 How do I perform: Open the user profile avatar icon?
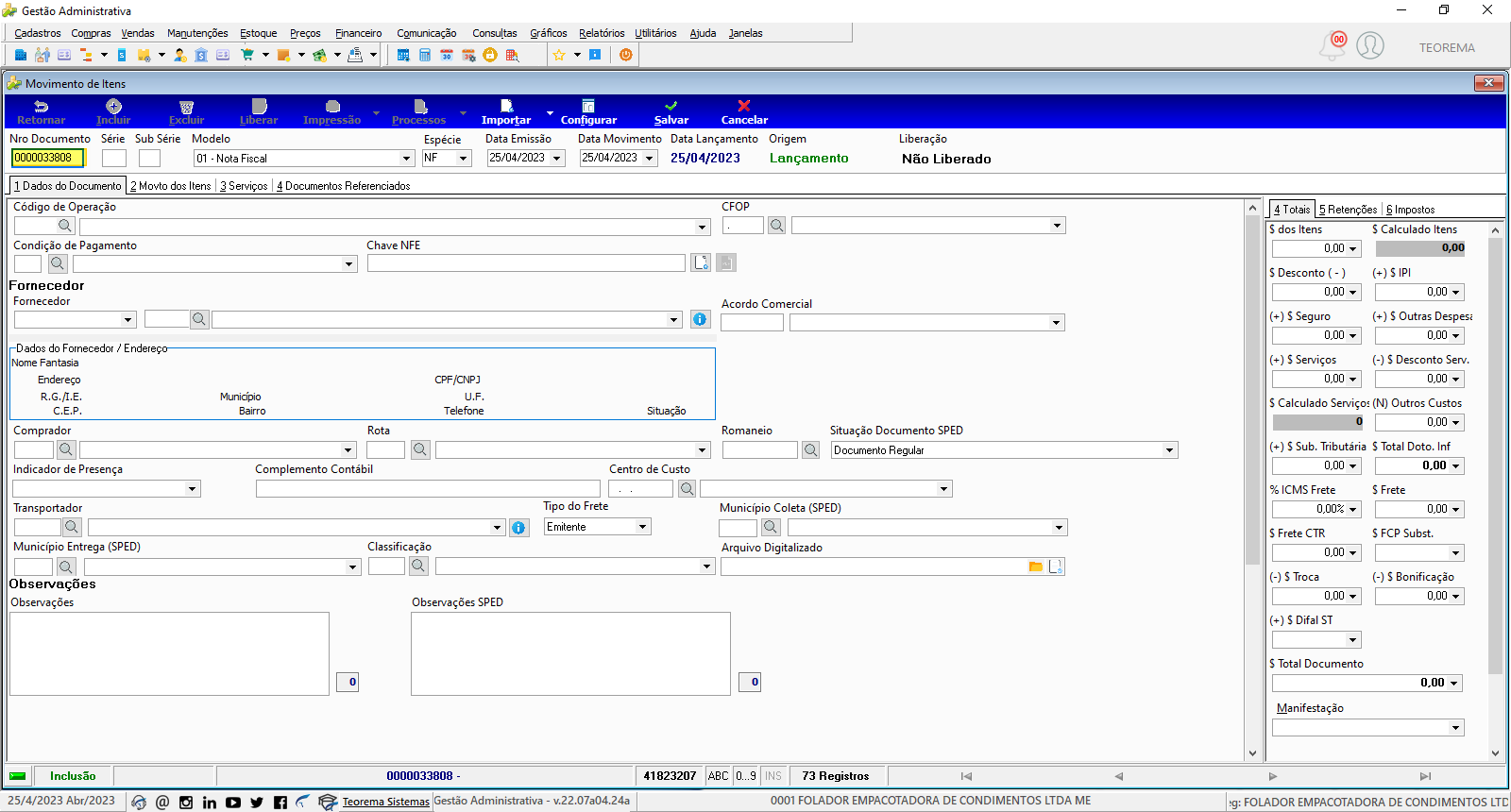(1370, 45)
